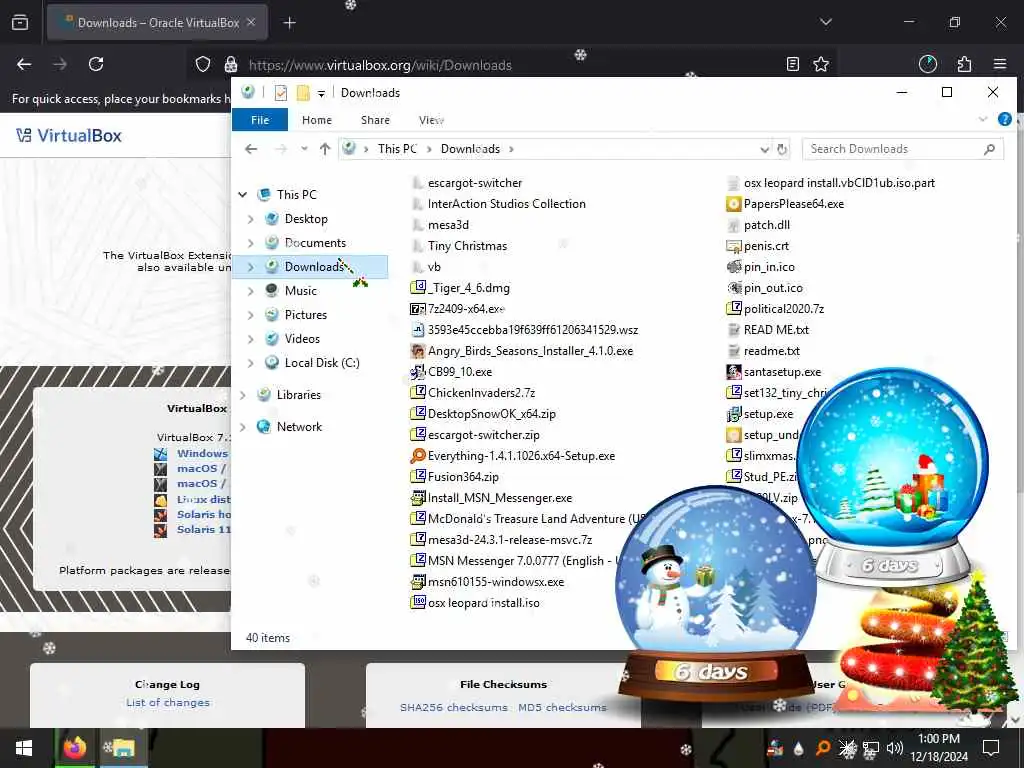The image size is (1024, 768).
Task: Open Firefox hamburger application menu
Action: (x=1000, y=64)
